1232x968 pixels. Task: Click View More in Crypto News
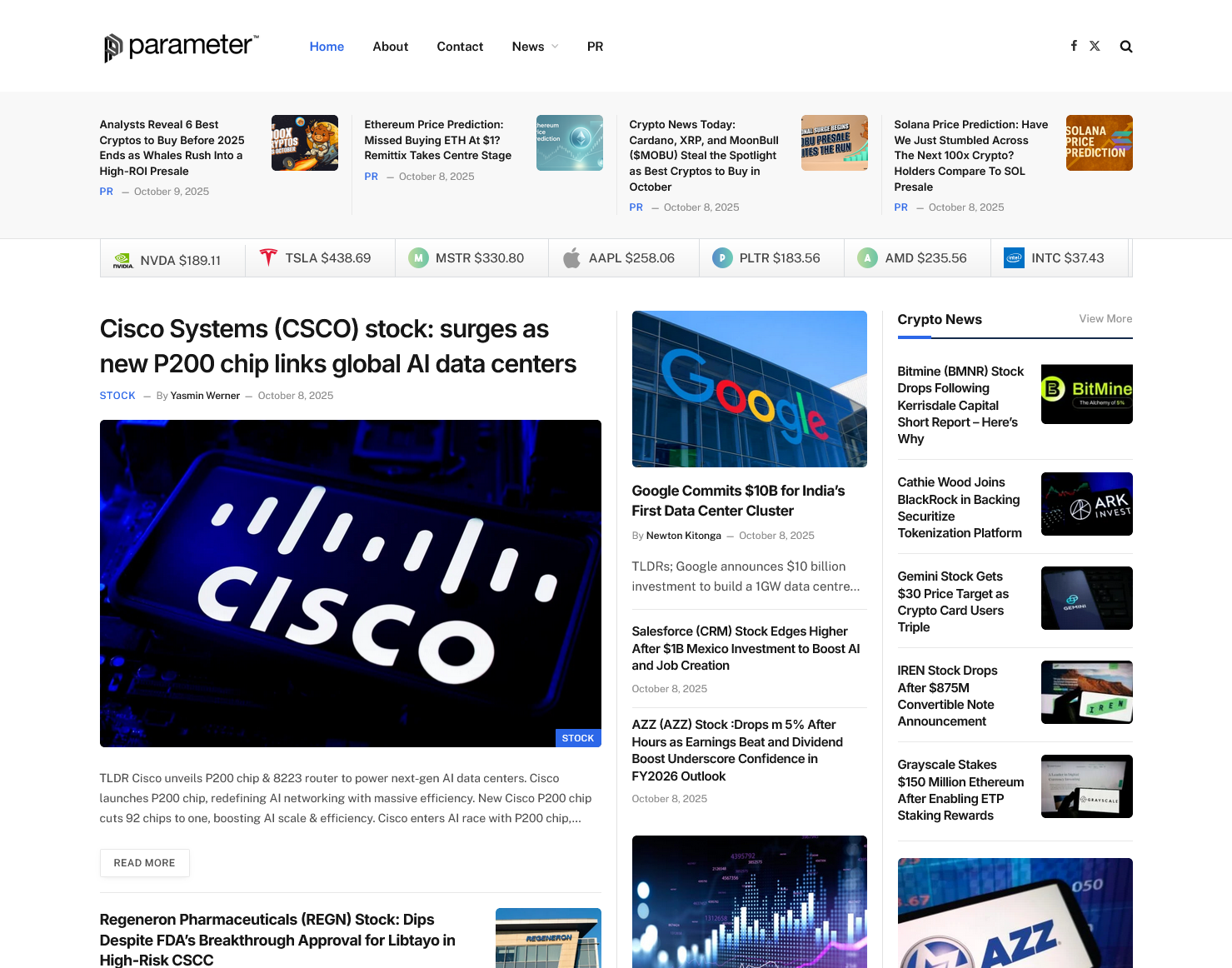[1105, 319]
